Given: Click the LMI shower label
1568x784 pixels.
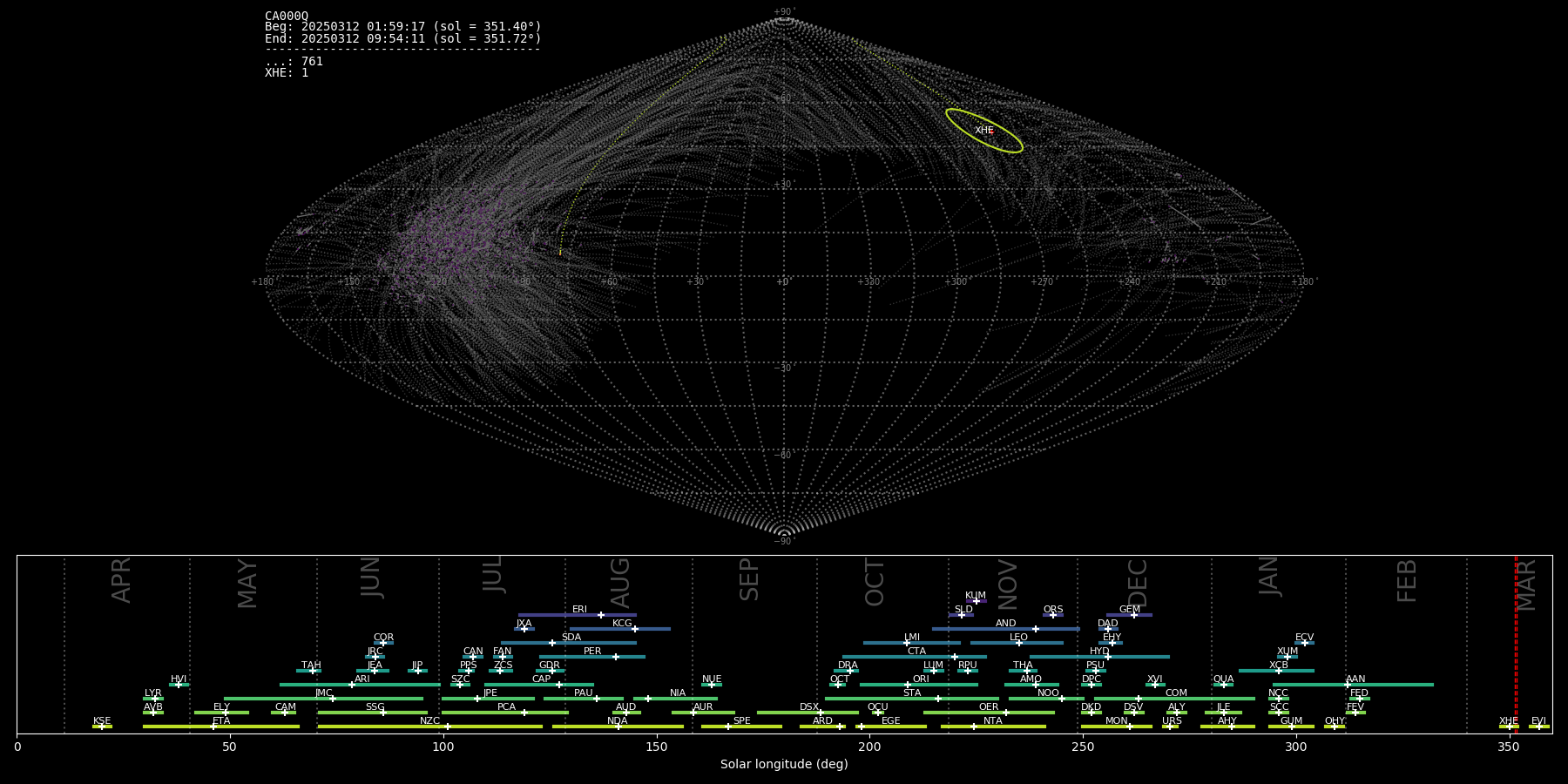Looking at the screenshot, I should tap(912, 638).
